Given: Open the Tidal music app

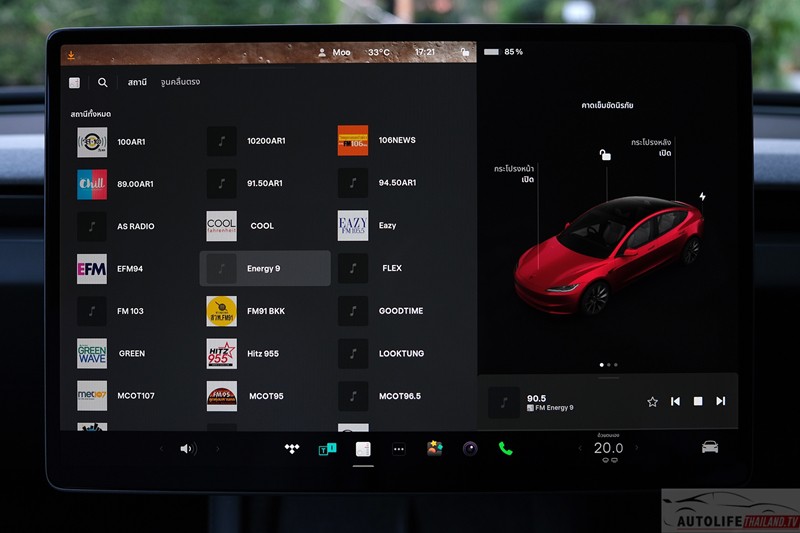Looking at the screenshot, I should [292, 449].
